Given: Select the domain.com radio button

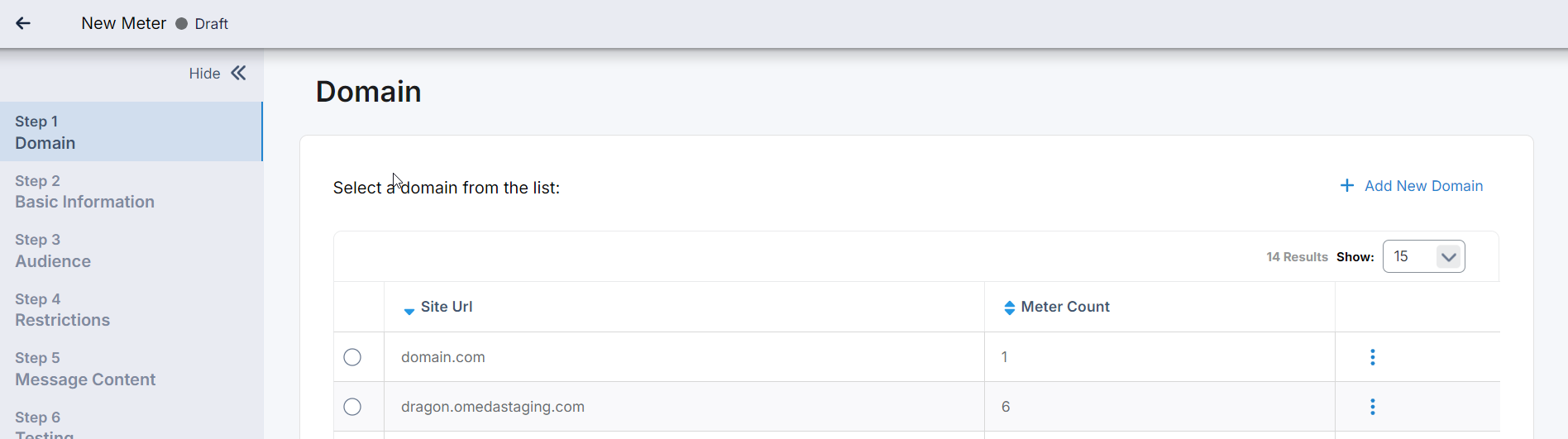Looking at the screenshot, I should click(x=352, y=357).
